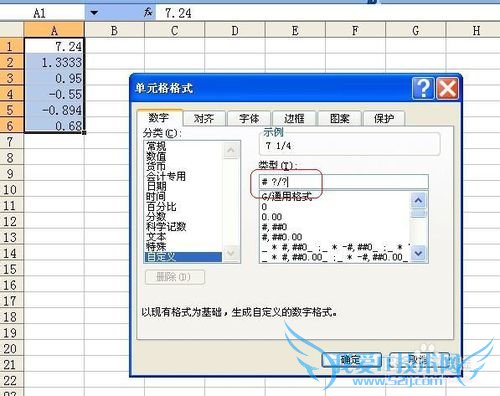Select row 7 header
Screen dimensions: 500x396
[x=12, y=142]
